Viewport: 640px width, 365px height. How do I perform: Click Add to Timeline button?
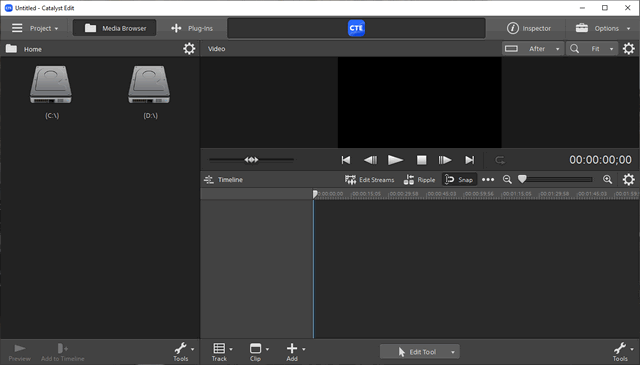[x=62, y=353]
